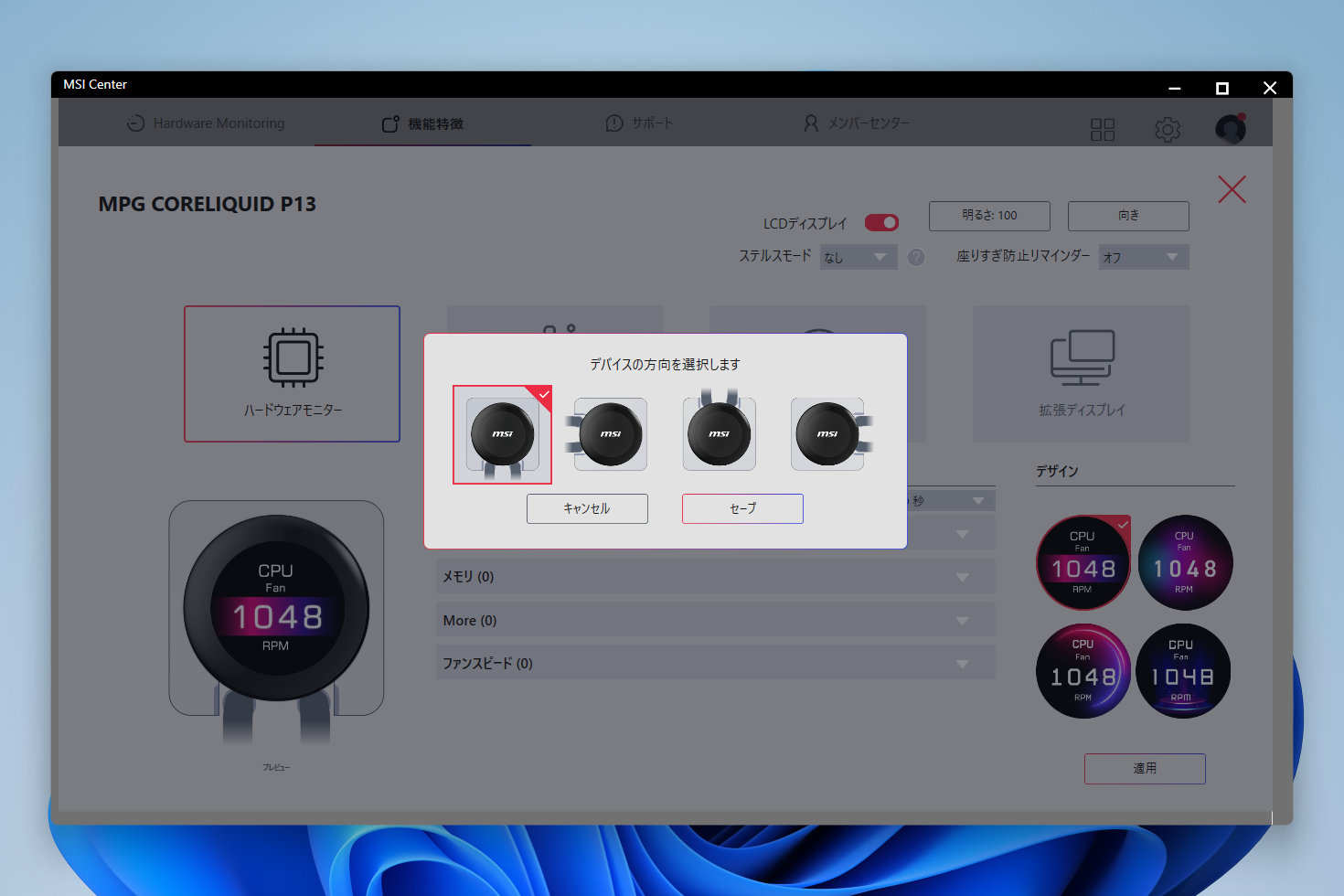Open the settings gear icon
The width and height of the screenshot is (1344, 896).
pyautogui.click(x=1168, y=129)
